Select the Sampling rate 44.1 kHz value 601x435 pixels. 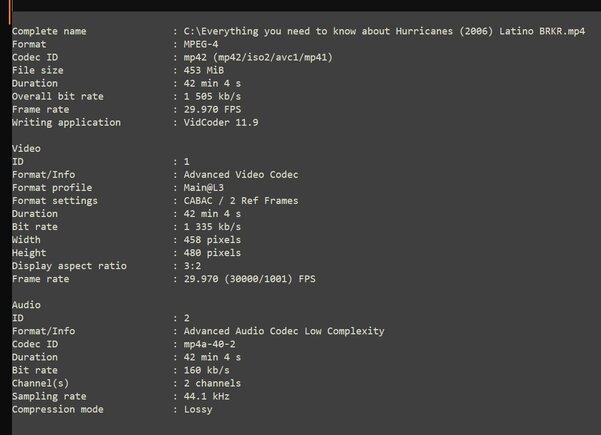[x=207, y=396]
